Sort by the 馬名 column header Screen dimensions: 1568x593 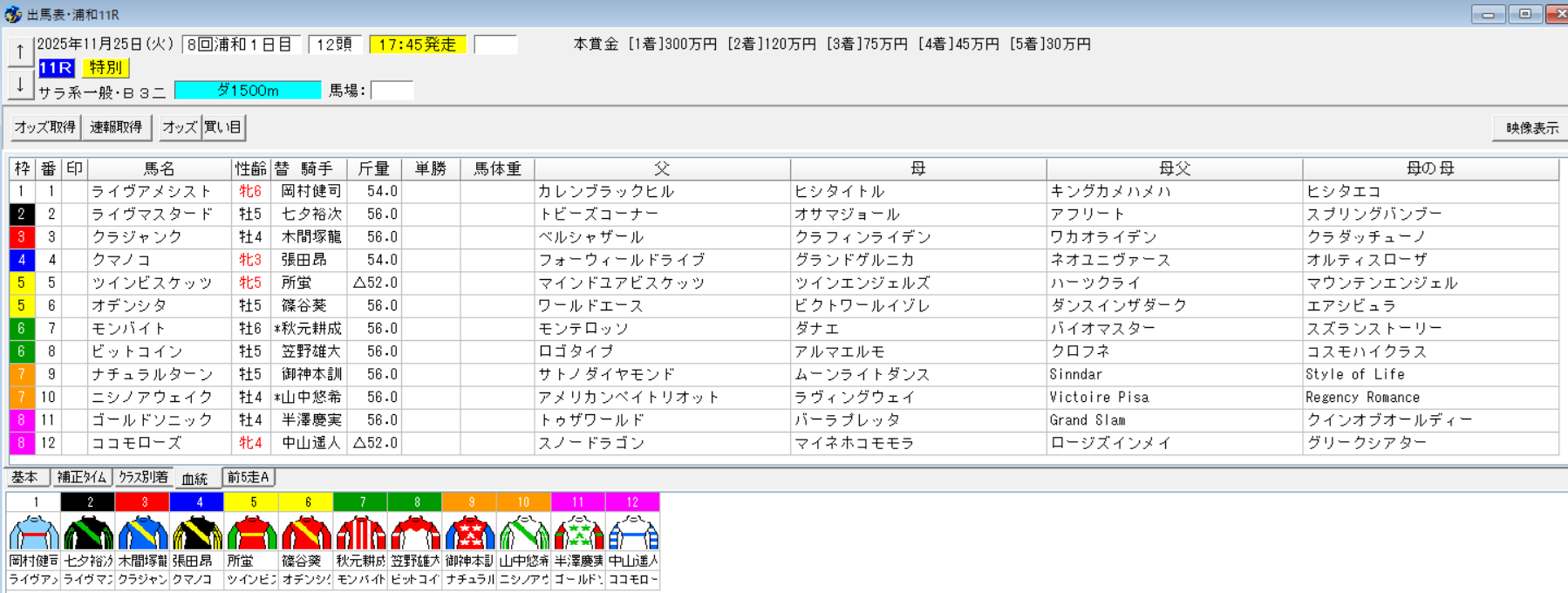160,168
